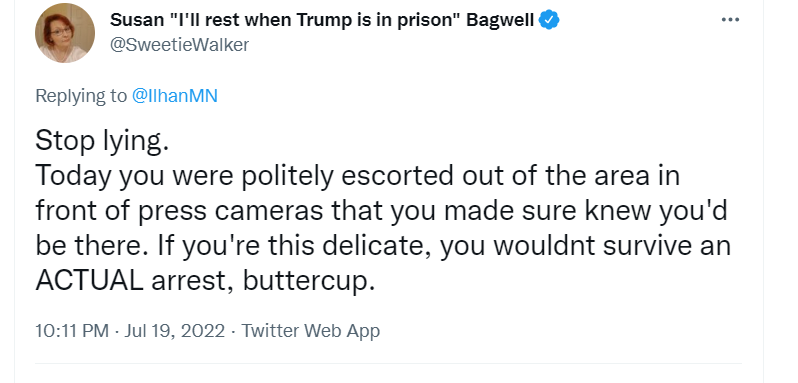Click the "Stop lying." line of the tweet
The height and width of the screenshot is (383, 798).
102,141
